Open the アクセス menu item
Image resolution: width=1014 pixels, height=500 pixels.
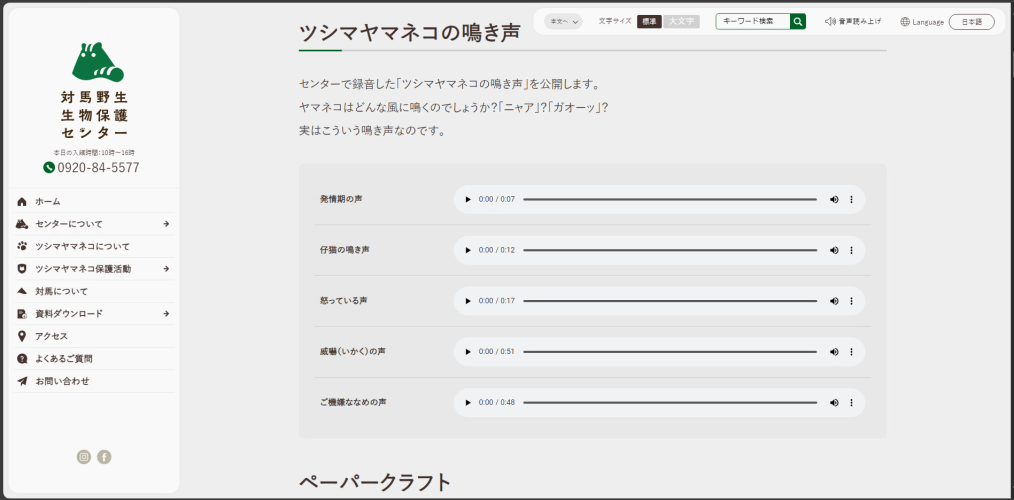[x=51, y=336]
